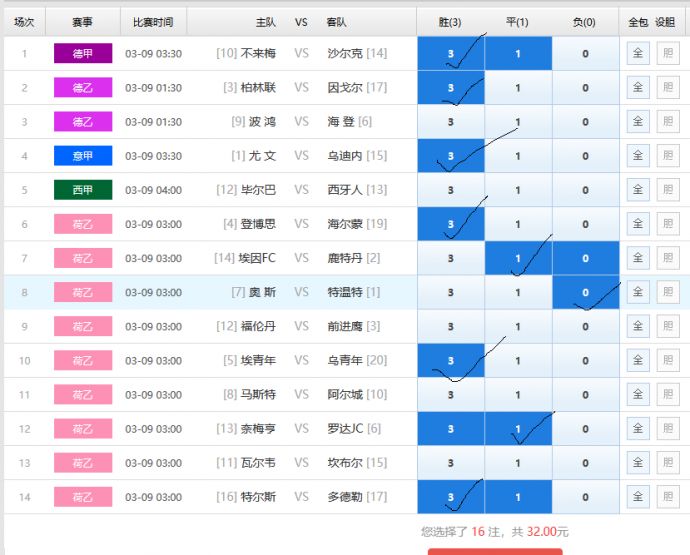Toggle draw (1) for 不来梅 vs 沙尔克
Screen dimensions: 690x555
tap(518, 53)
